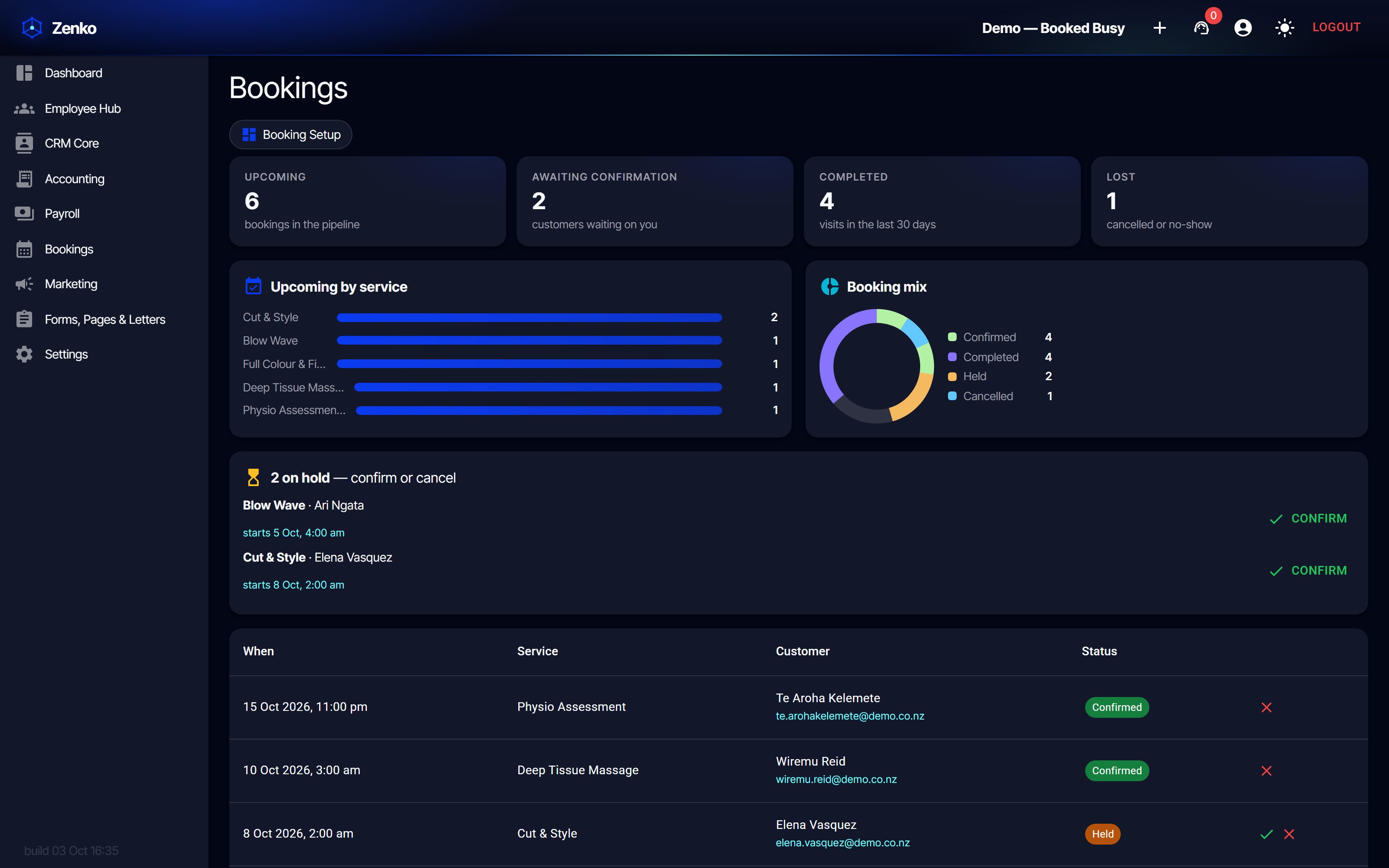Click Confirmed badge for Te Aroha Kelemete

[x=1117, y=707]
